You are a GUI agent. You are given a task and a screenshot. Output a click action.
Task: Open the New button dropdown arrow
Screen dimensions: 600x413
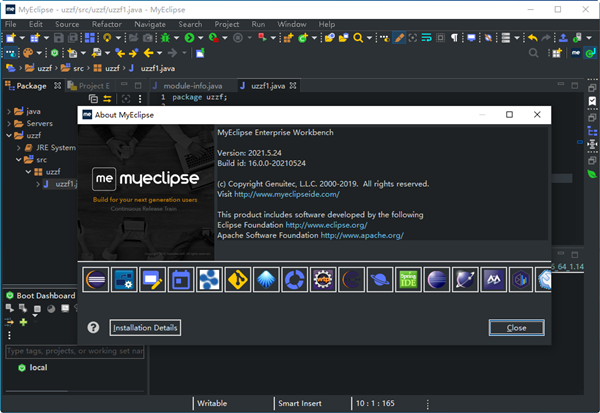coord(22,38)
